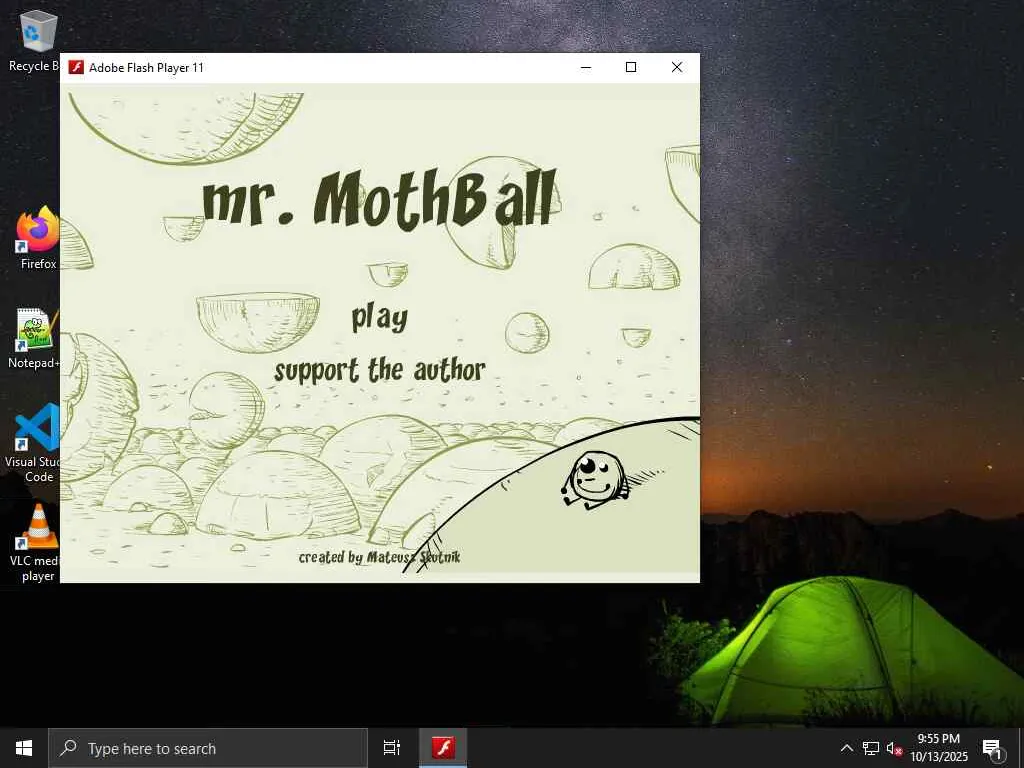Minimize the Adobe Flash Player window

point(586,67)
